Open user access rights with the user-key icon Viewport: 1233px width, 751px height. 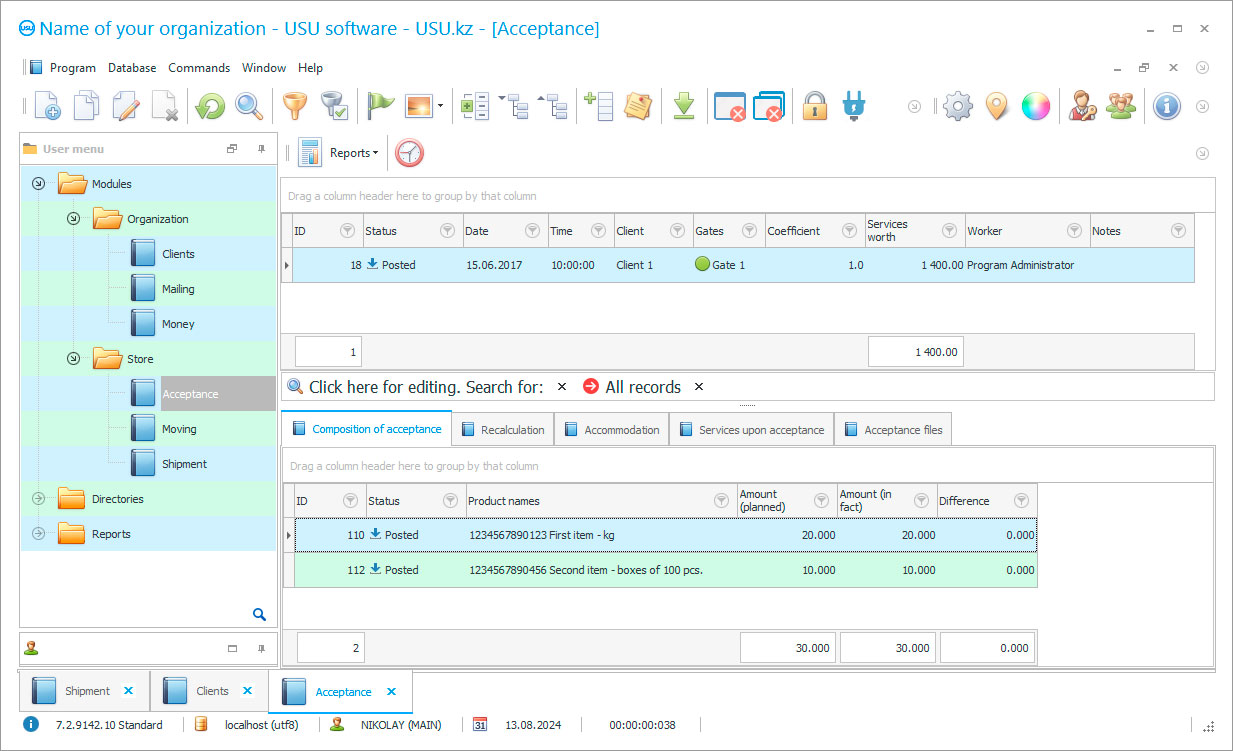tap(1082, 105)
